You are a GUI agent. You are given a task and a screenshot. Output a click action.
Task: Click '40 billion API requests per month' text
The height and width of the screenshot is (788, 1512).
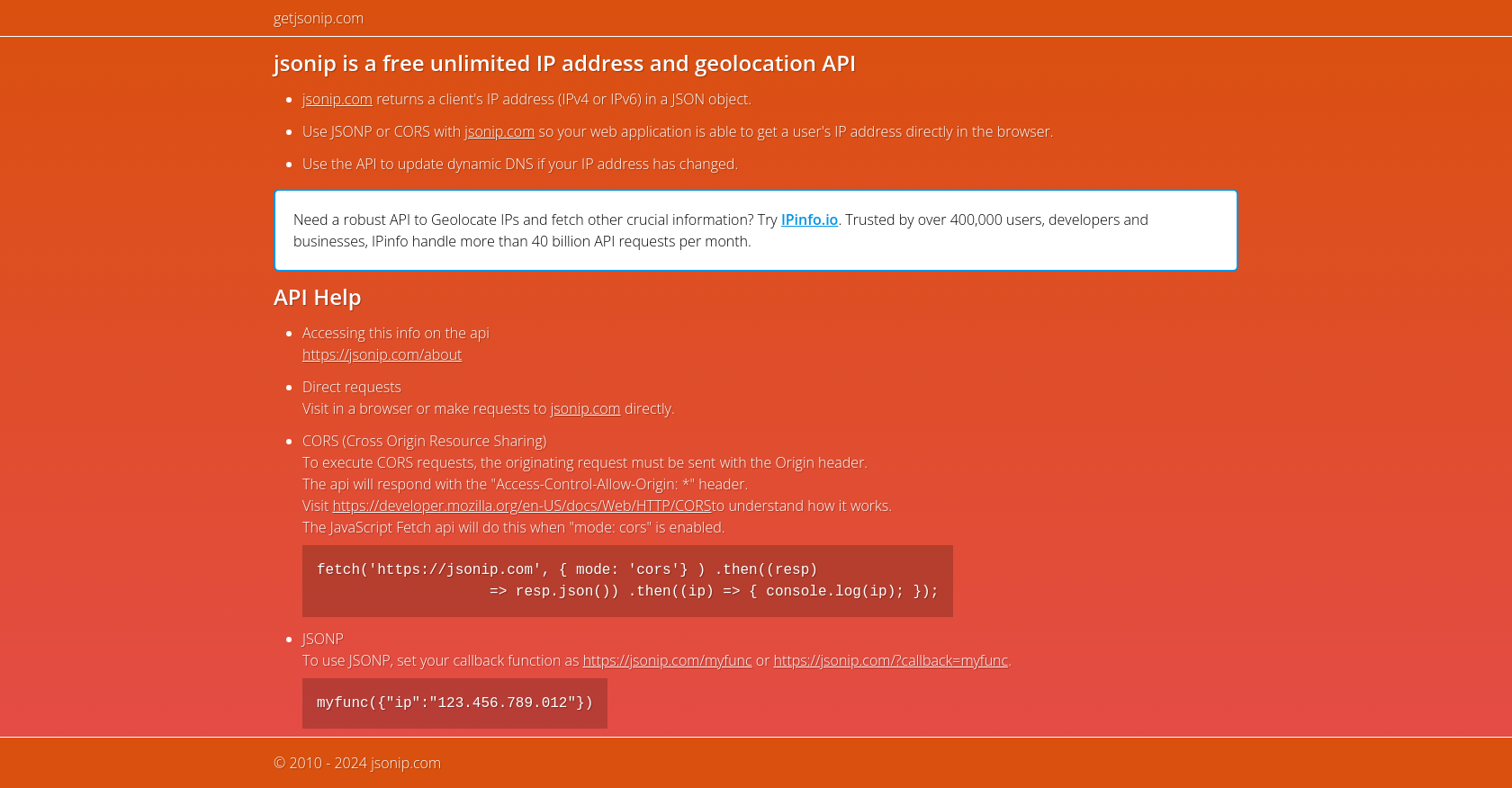(641, 241)
